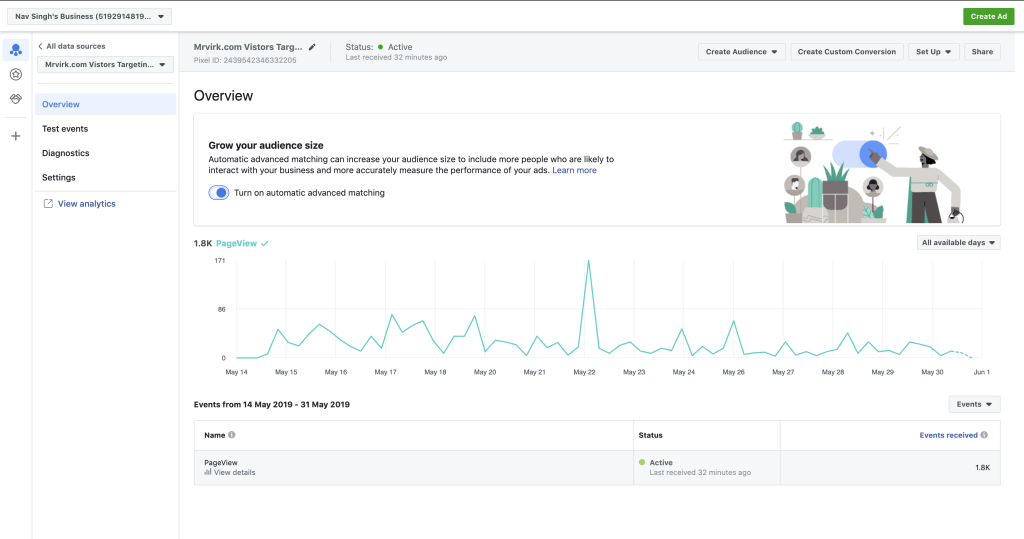Viewport: 1024px width, 539px height.
Task: Click the May 22 peak on chart
Action: pyautogui.click(x=588, y=261)
